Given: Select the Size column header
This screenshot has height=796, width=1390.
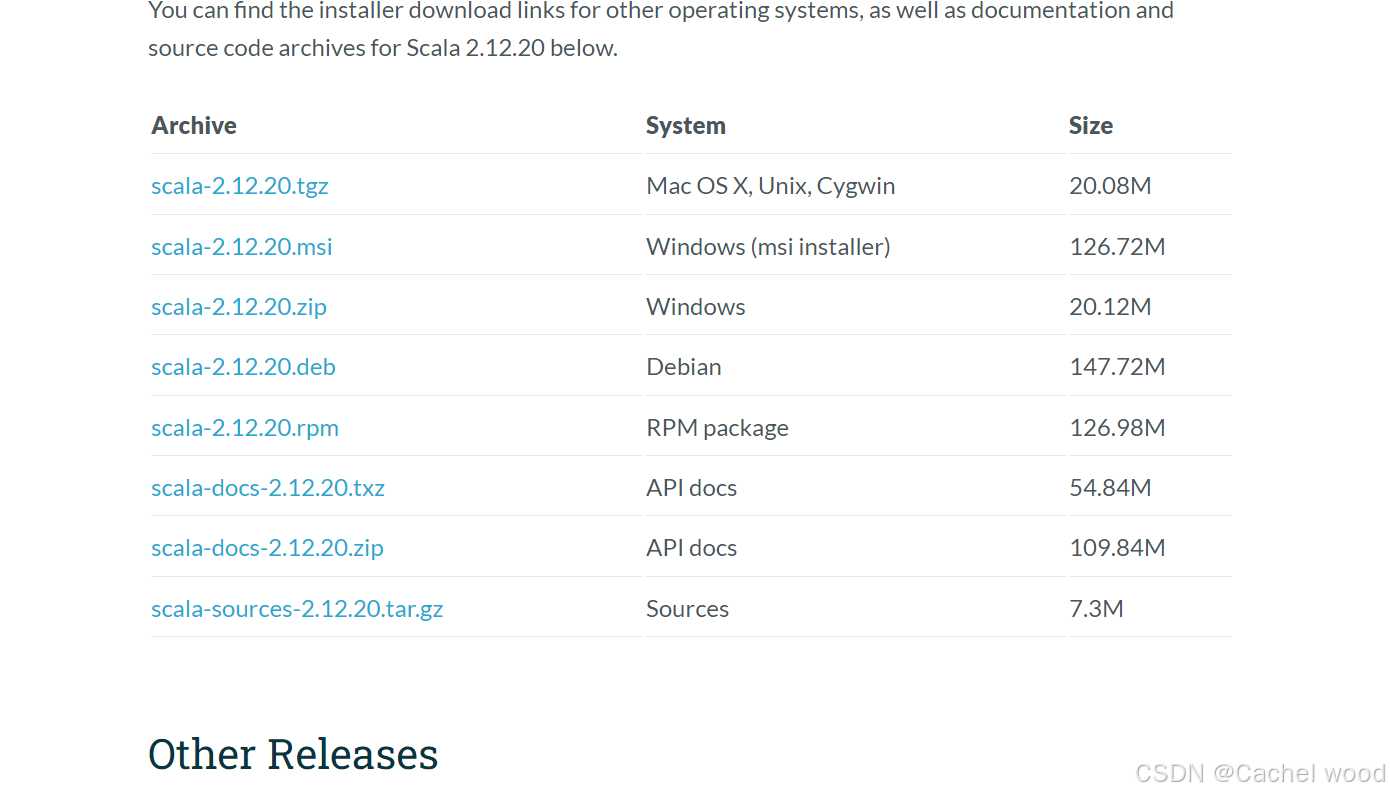Looking at the screenshot, I should (1091, 126).
